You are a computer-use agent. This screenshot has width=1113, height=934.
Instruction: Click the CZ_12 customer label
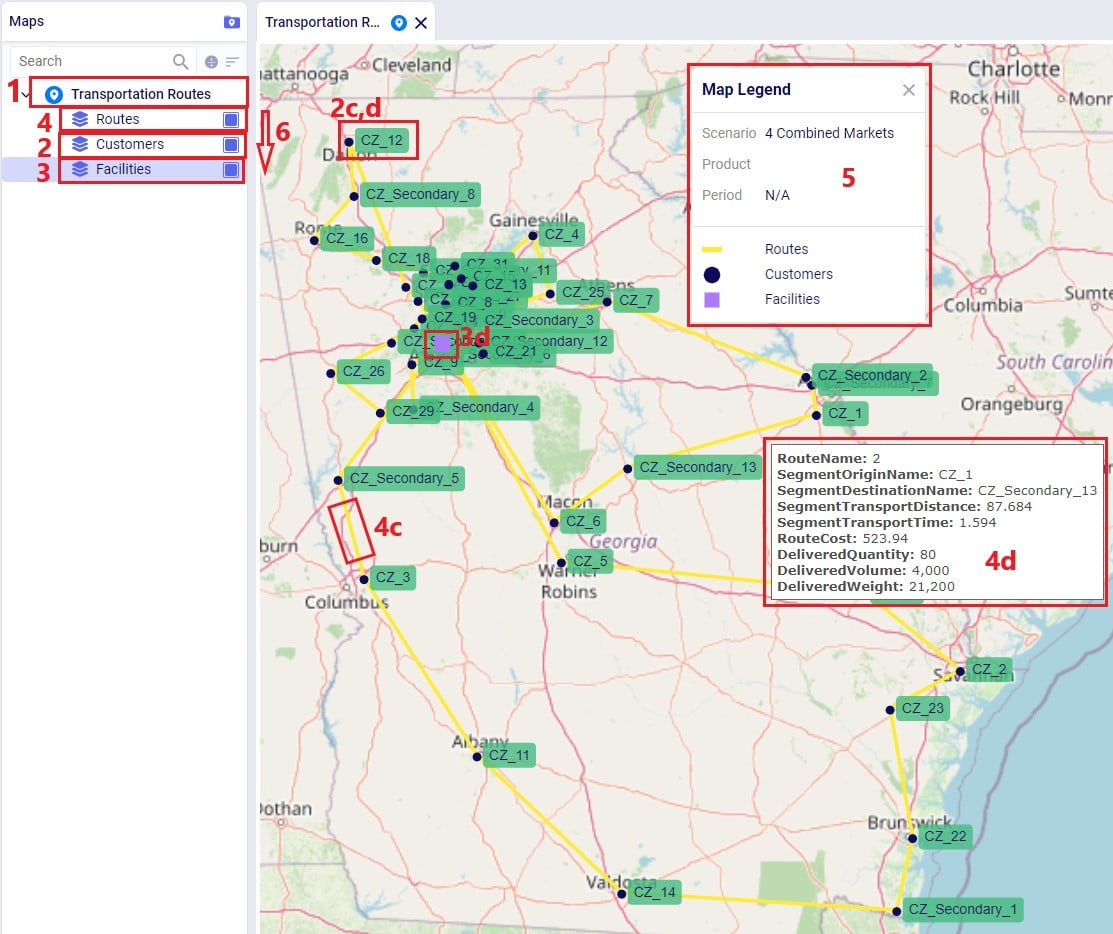click(382, 141)
